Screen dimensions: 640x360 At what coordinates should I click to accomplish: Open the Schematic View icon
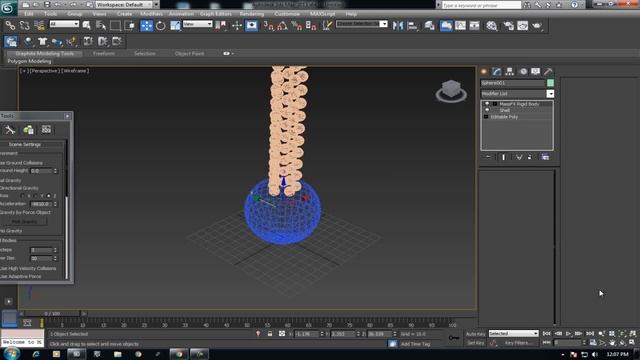point(475,26)
